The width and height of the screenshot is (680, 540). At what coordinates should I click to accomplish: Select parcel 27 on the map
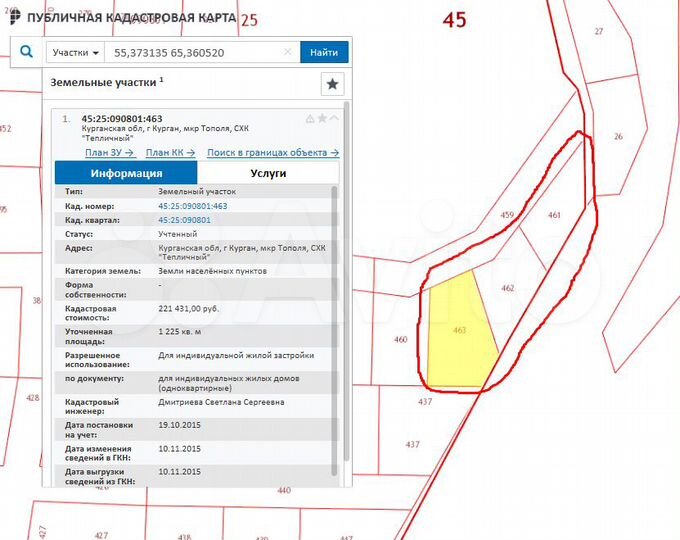tap(599, 31)
